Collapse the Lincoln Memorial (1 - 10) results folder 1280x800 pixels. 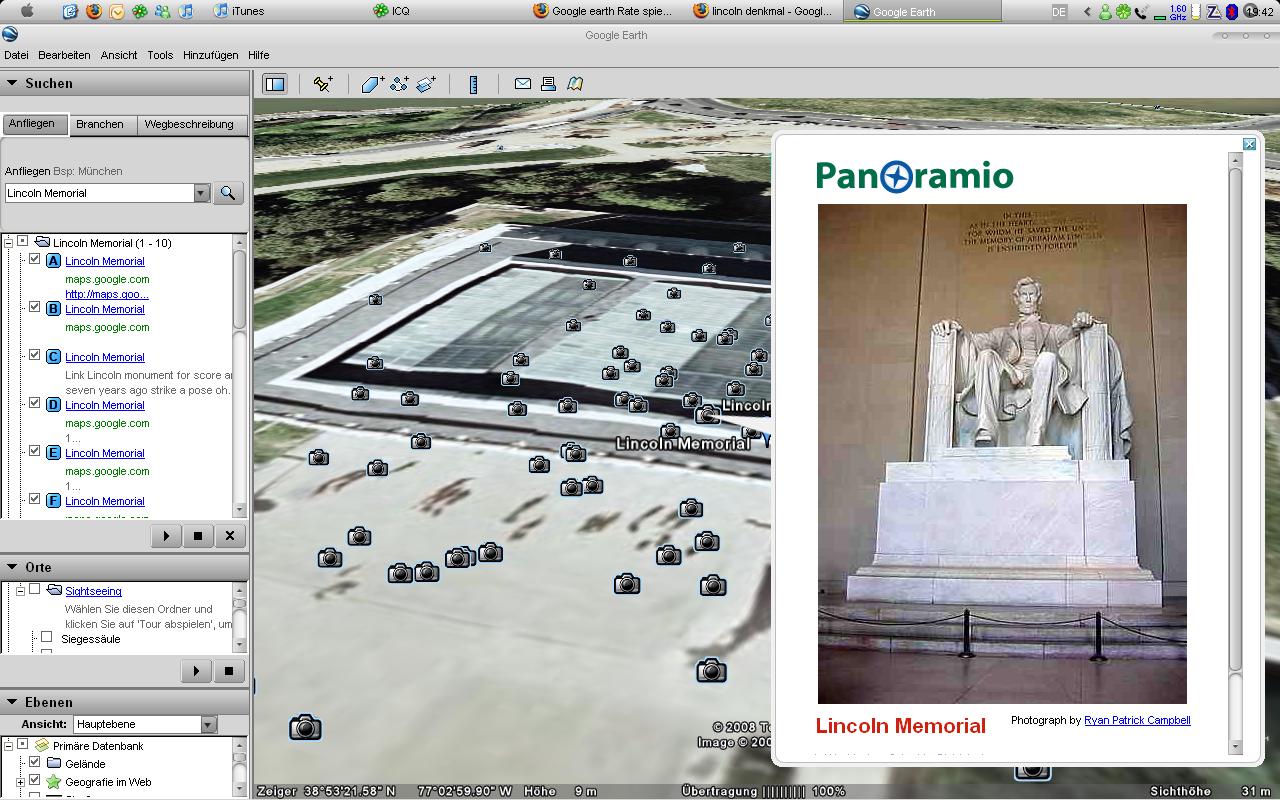(8, 242)
